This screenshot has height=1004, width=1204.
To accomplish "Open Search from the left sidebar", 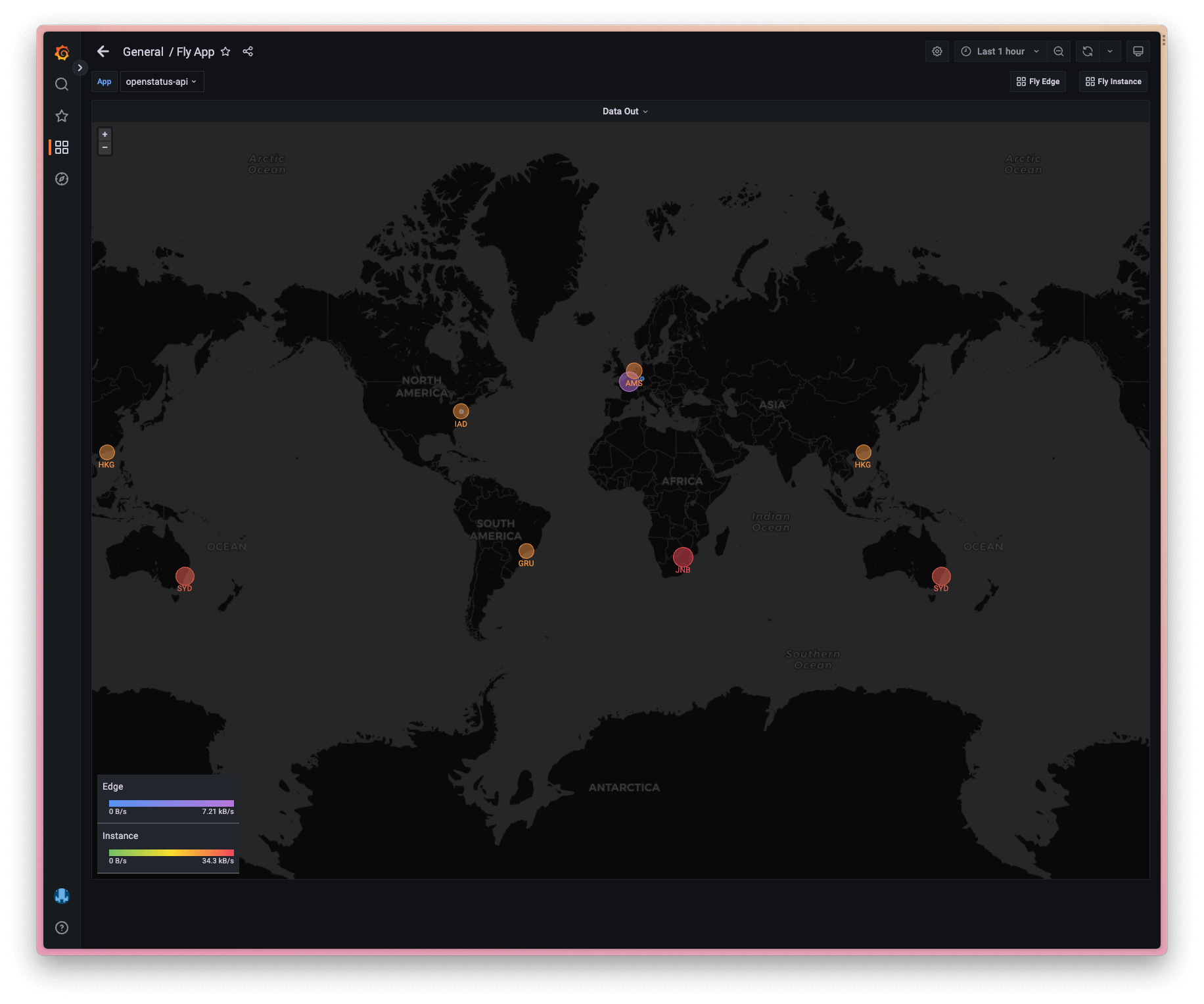I will 62,84.
